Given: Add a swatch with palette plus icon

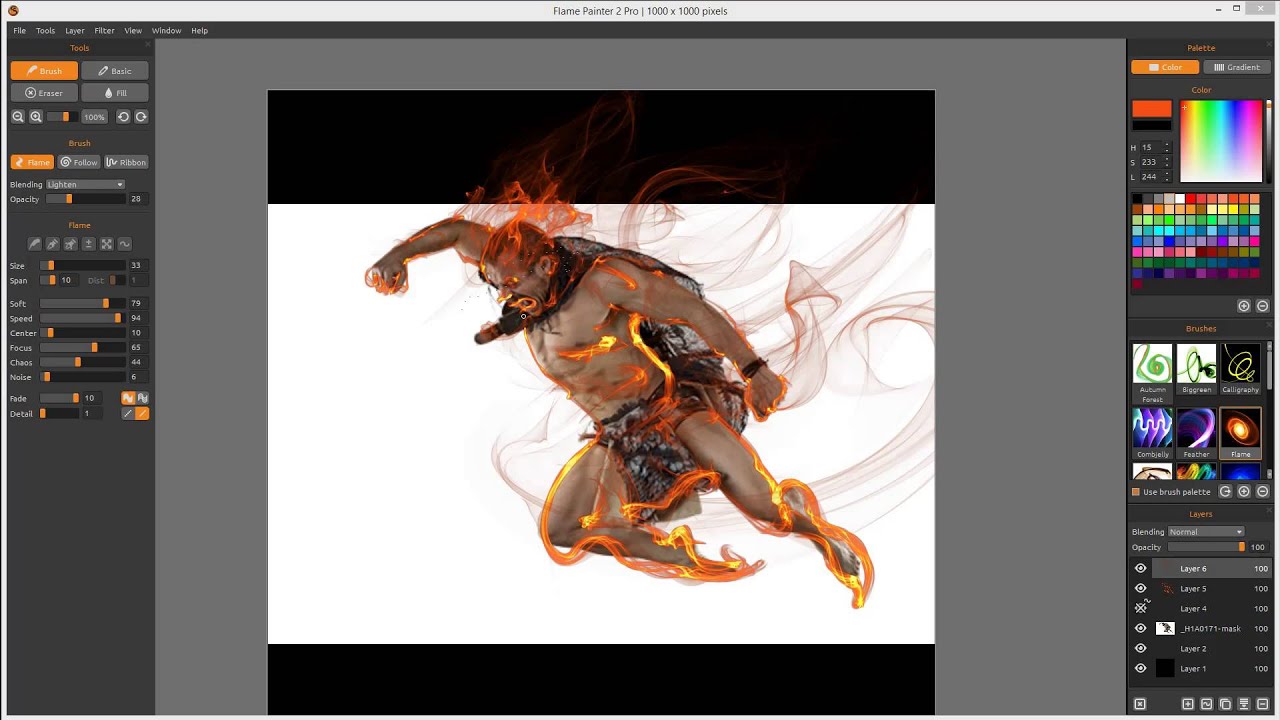Looking at the screenshot, I should 1244,306.
